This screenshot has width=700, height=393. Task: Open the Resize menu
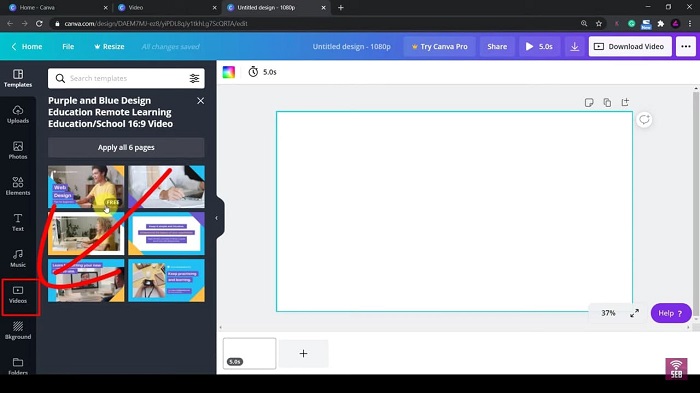[109, 46]
